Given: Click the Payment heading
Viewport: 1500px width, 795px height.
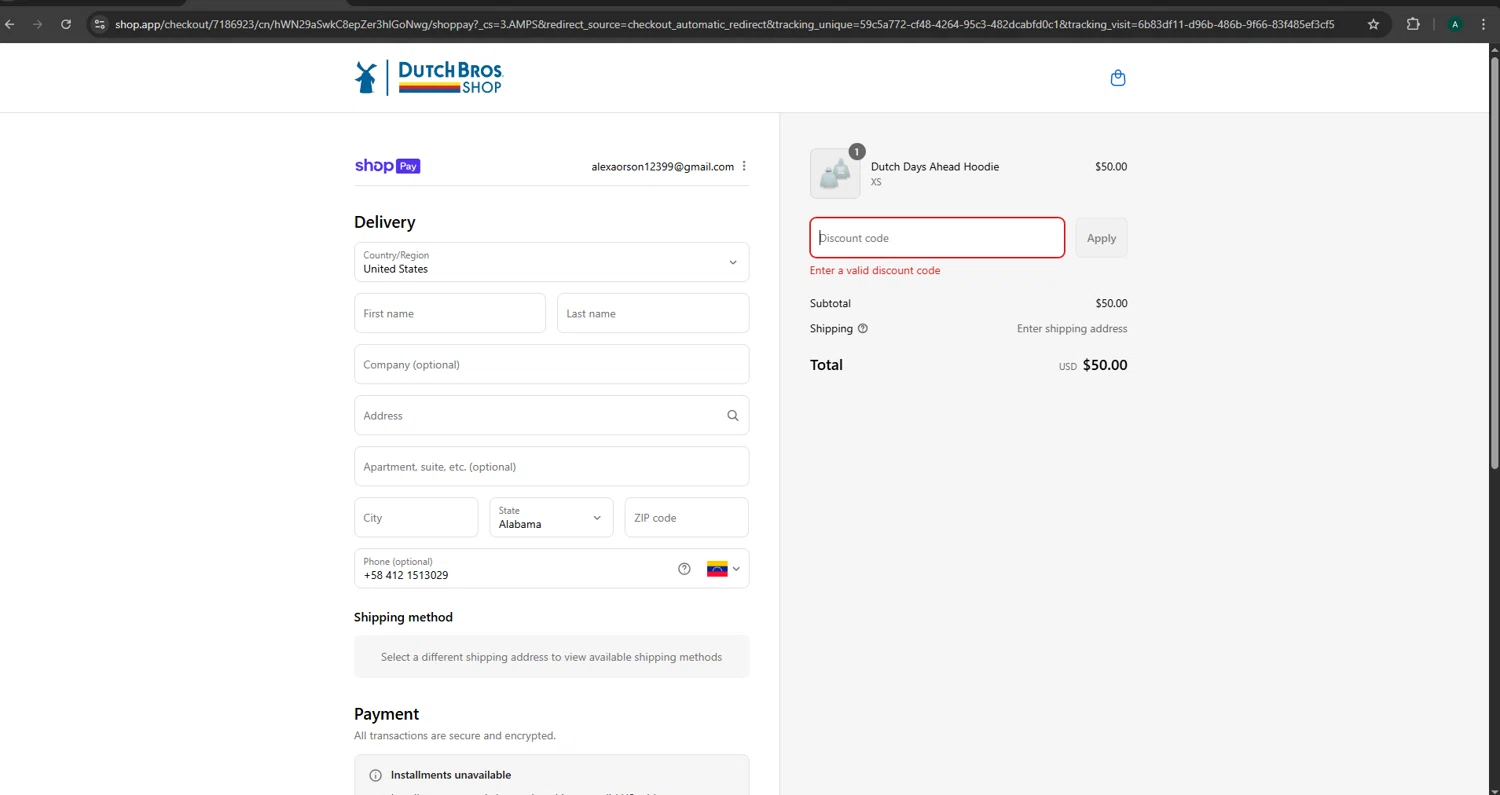Looking at the screenshot, I should click(x=386, y=714).
